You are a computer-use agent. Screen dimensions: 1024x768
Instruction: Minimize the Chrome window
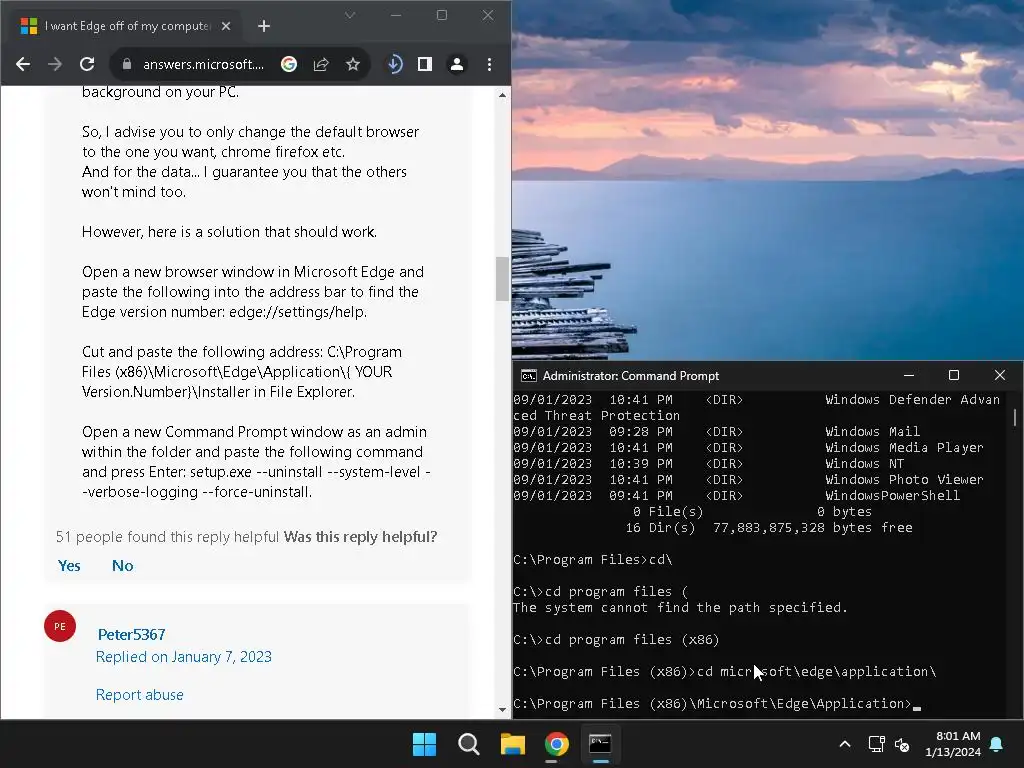pyautogui.click(x=396, y=15)
